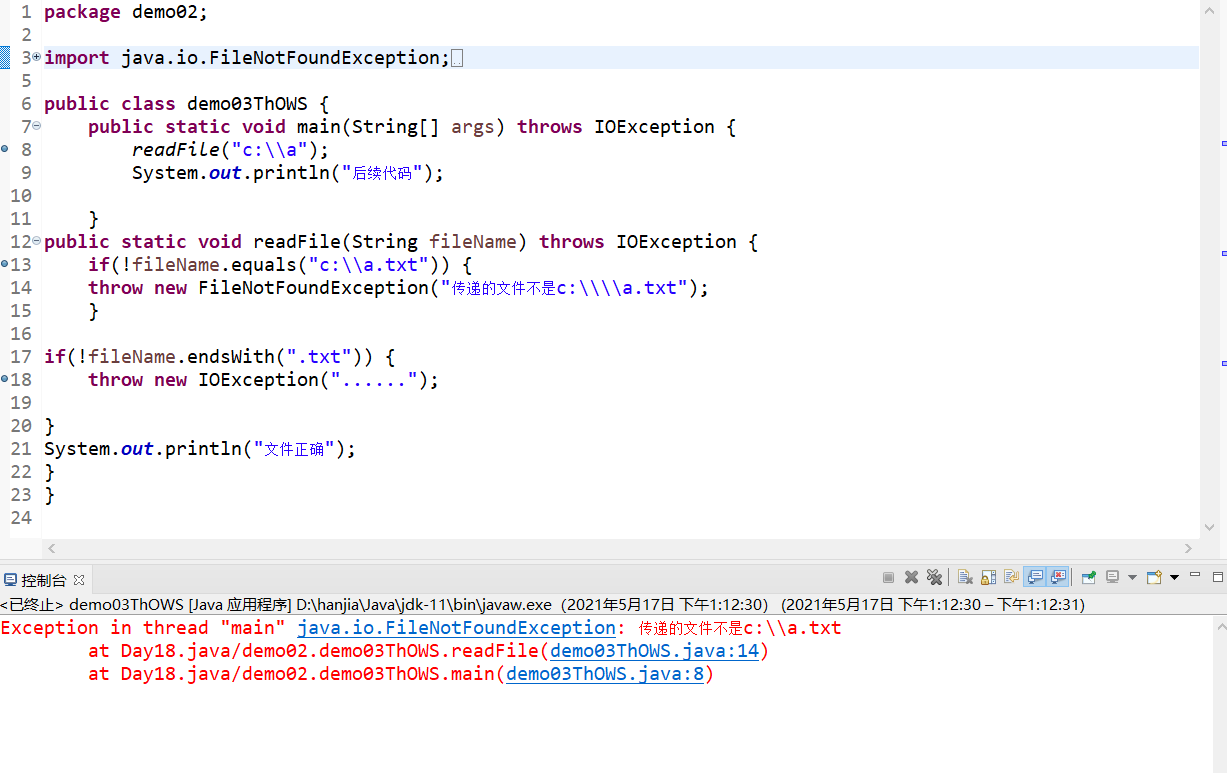The image size is (1227, 773).
Task: Pin the console with green pushpin icon
Action: 1089,577
